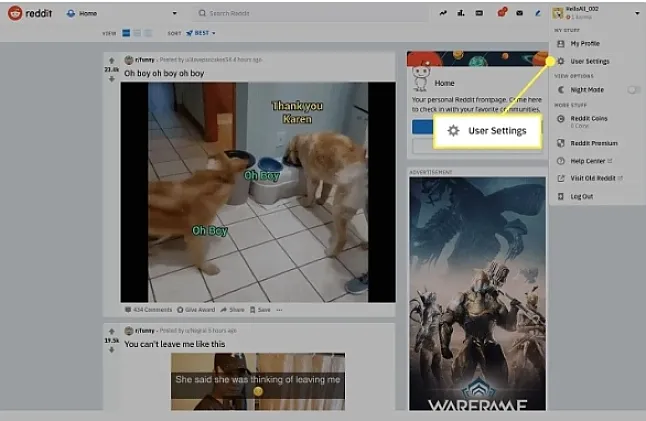Toggle Night Mode switch

[x=634, y=90]
